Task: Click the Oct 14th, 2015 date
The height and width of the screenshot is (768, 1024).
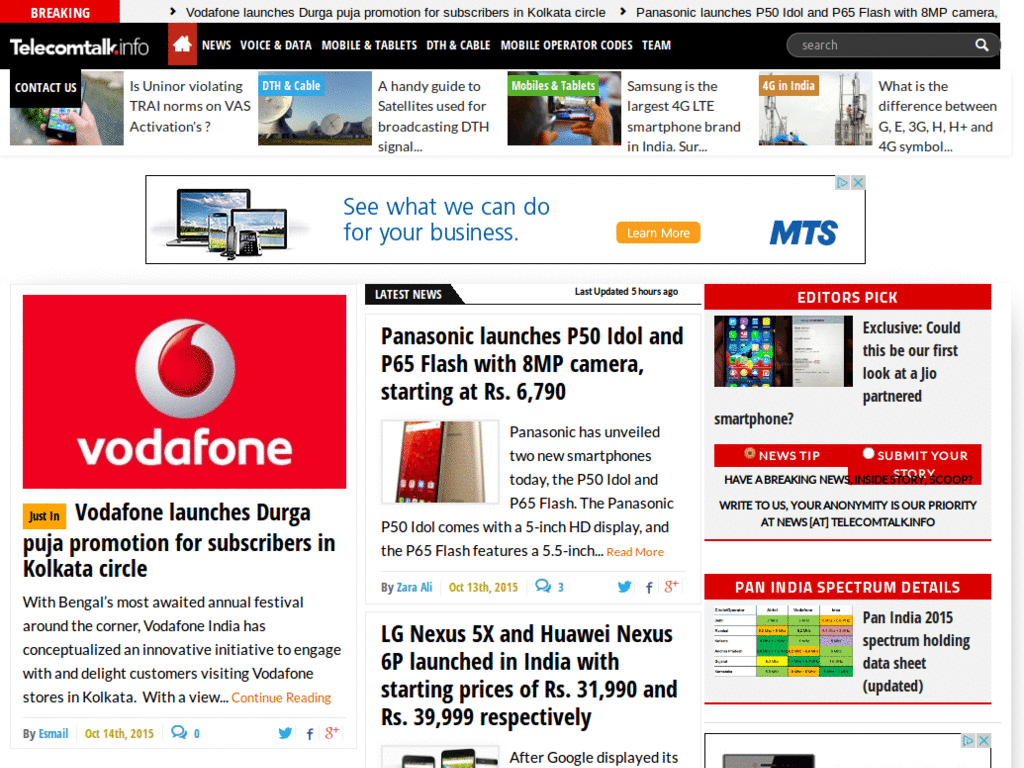Action: click(119, 733)
